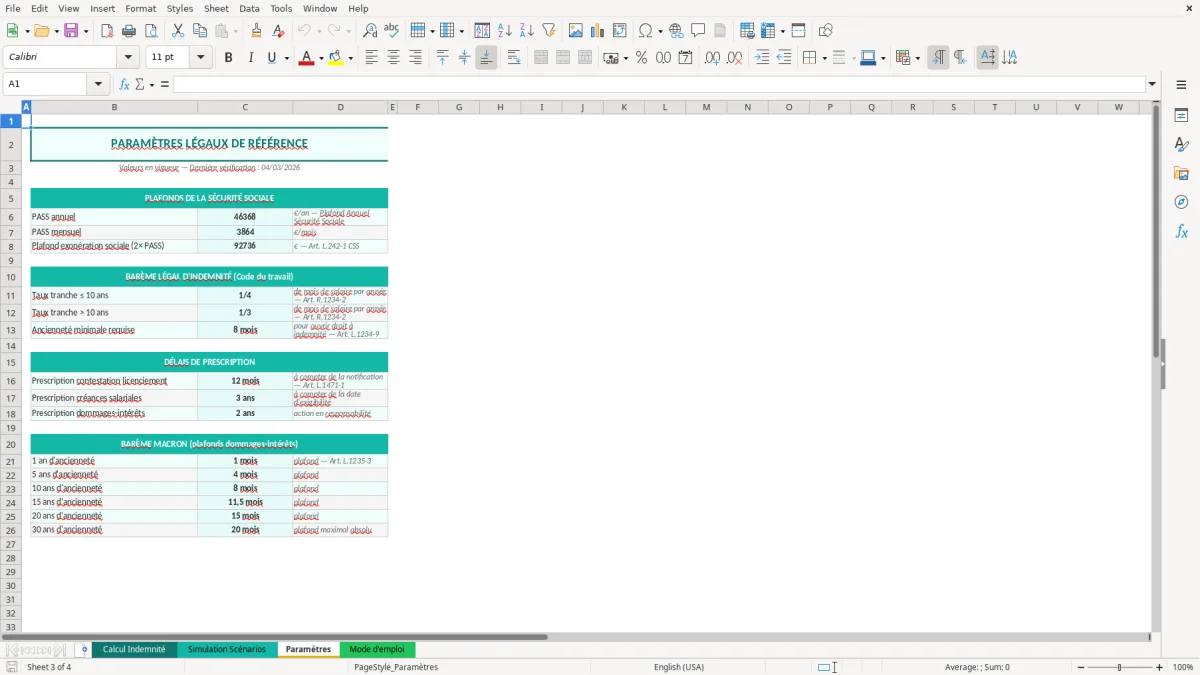Toggle left-to-right text direction
This screenshot has width=1200, height=675.
point(938,58)
